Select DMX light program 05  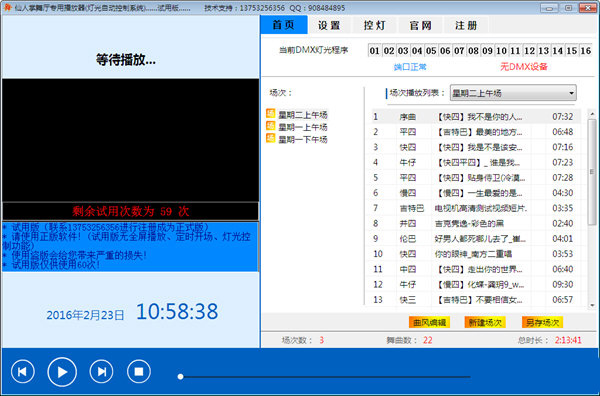[x=431, y=51]
